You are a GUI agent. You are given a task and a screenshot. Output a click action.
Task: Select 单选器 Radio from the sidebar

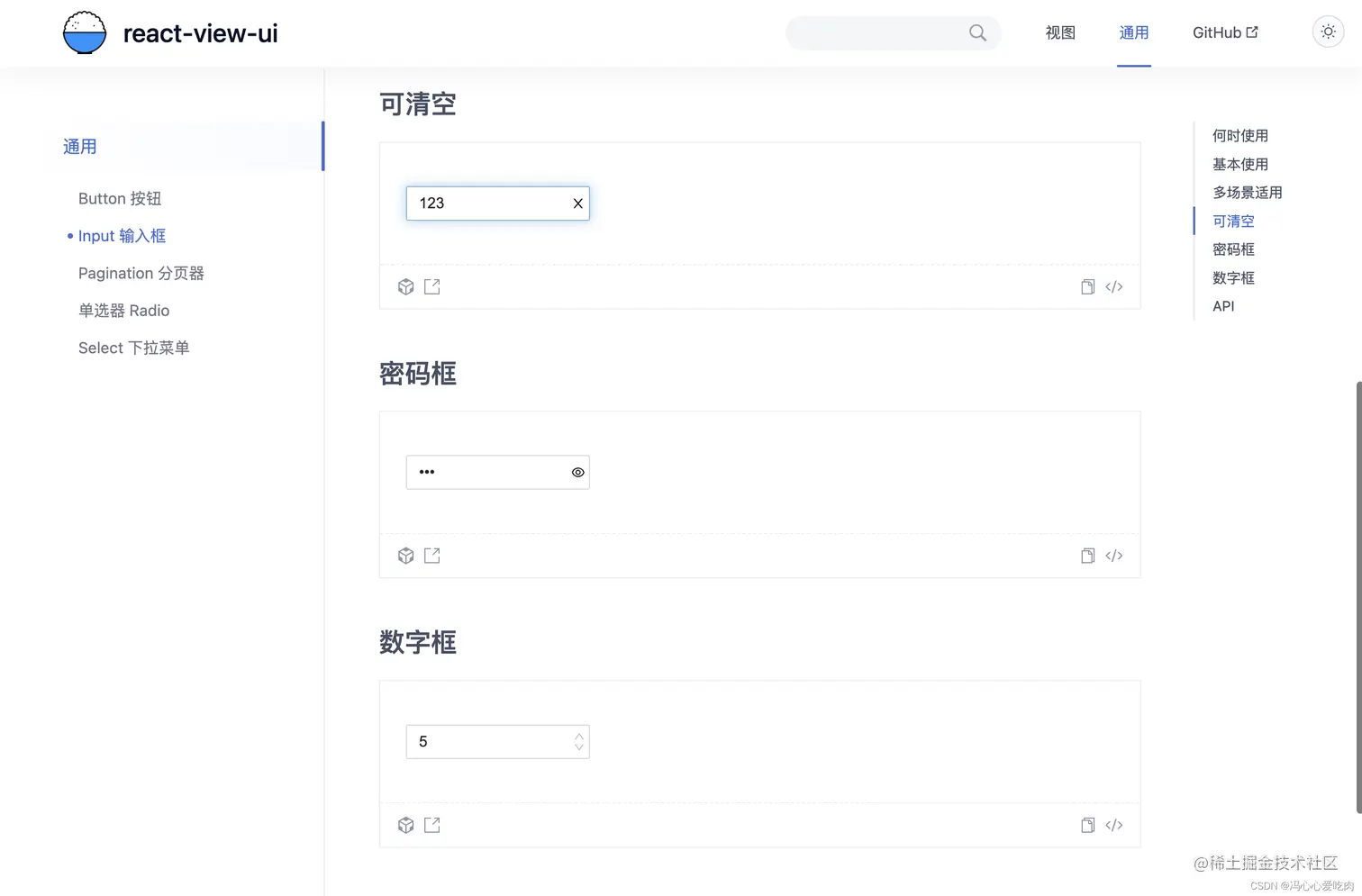pyautogui.click(x=123, y=310)
